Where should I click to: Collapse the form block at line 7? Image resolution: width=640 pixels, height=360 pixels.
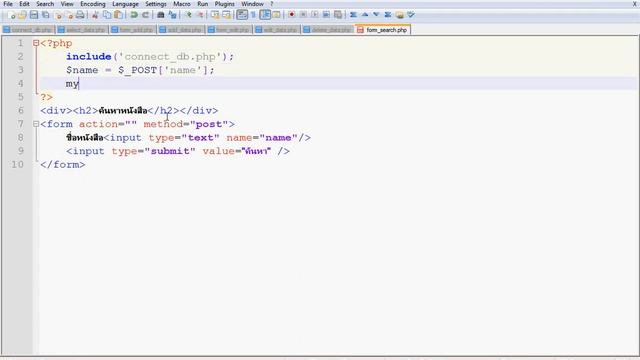(36, 124)
